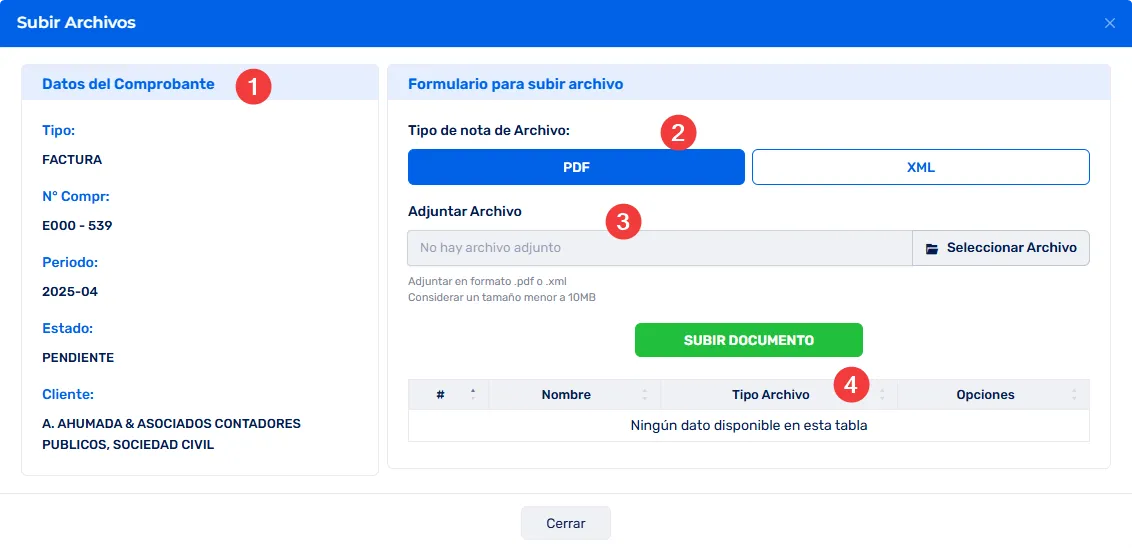
Task: Close the Subir Archivos dialog with X
Action: click(1109, 23)
